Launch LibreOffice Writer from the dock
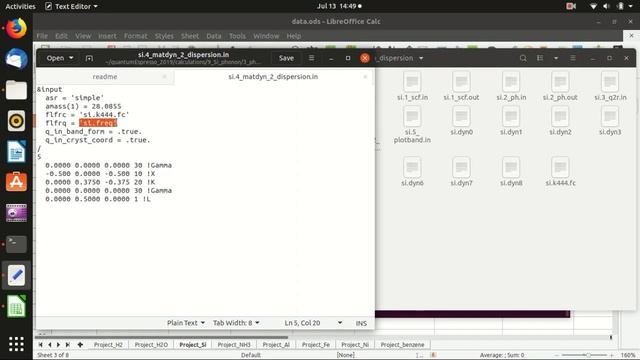 click(x=16, y=152)
